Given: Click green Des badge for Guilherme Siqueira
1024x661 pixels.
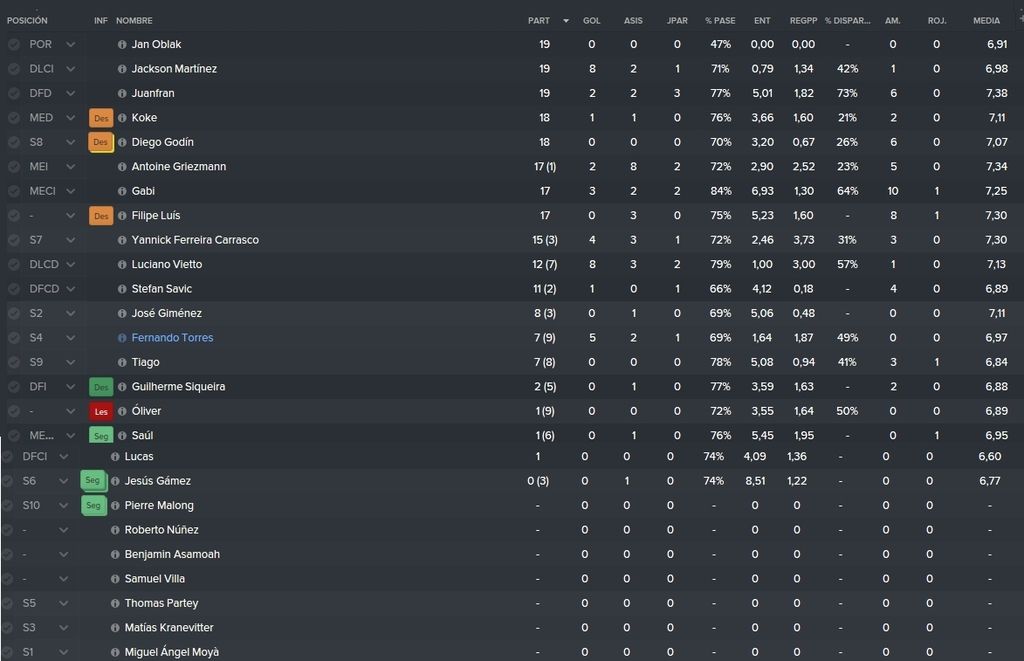Looking at the screenshot, I should coord(101,387).
